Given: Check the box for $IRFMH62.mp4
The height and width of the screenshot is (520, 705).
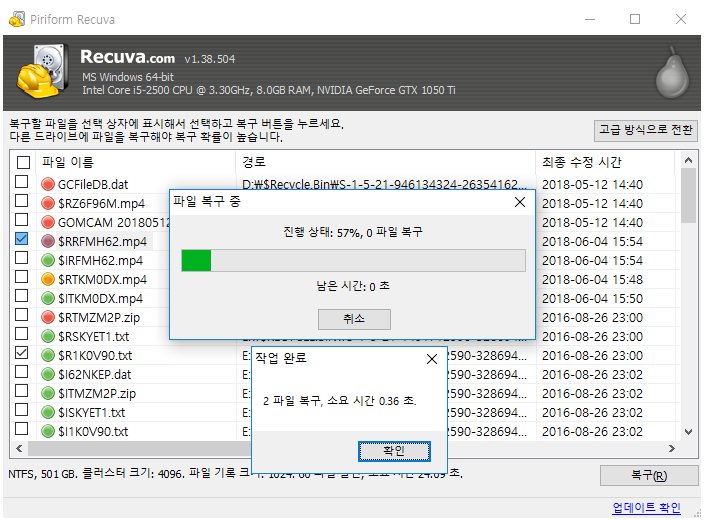Looking at the screenshot, I should tap(22, 258).
